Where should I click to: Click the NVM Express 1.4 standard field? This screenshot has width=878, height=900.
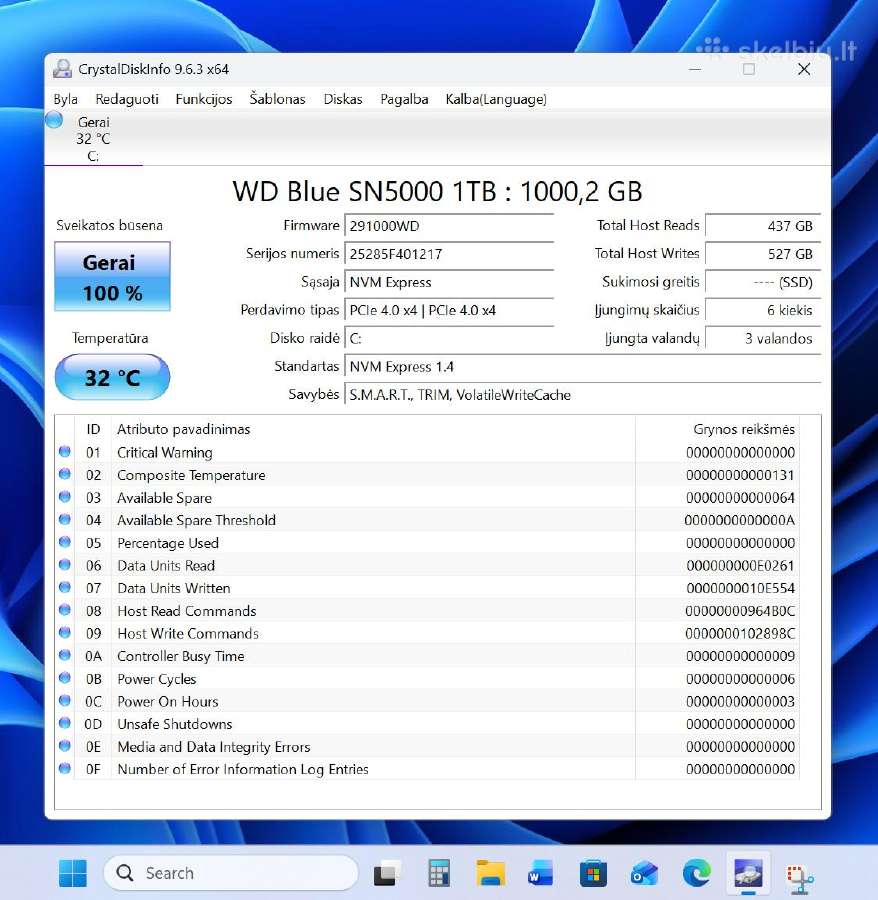pyautogui.click(x=582, y=366)
